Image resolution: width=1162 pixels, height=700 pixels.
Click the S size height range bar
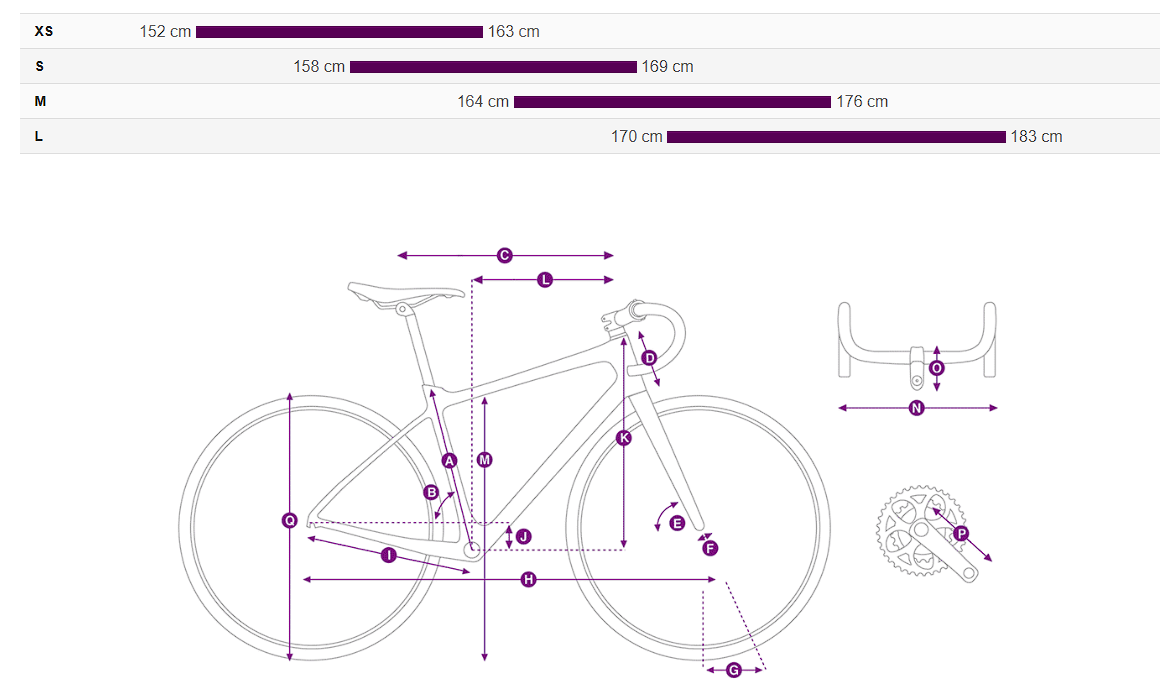493,67
